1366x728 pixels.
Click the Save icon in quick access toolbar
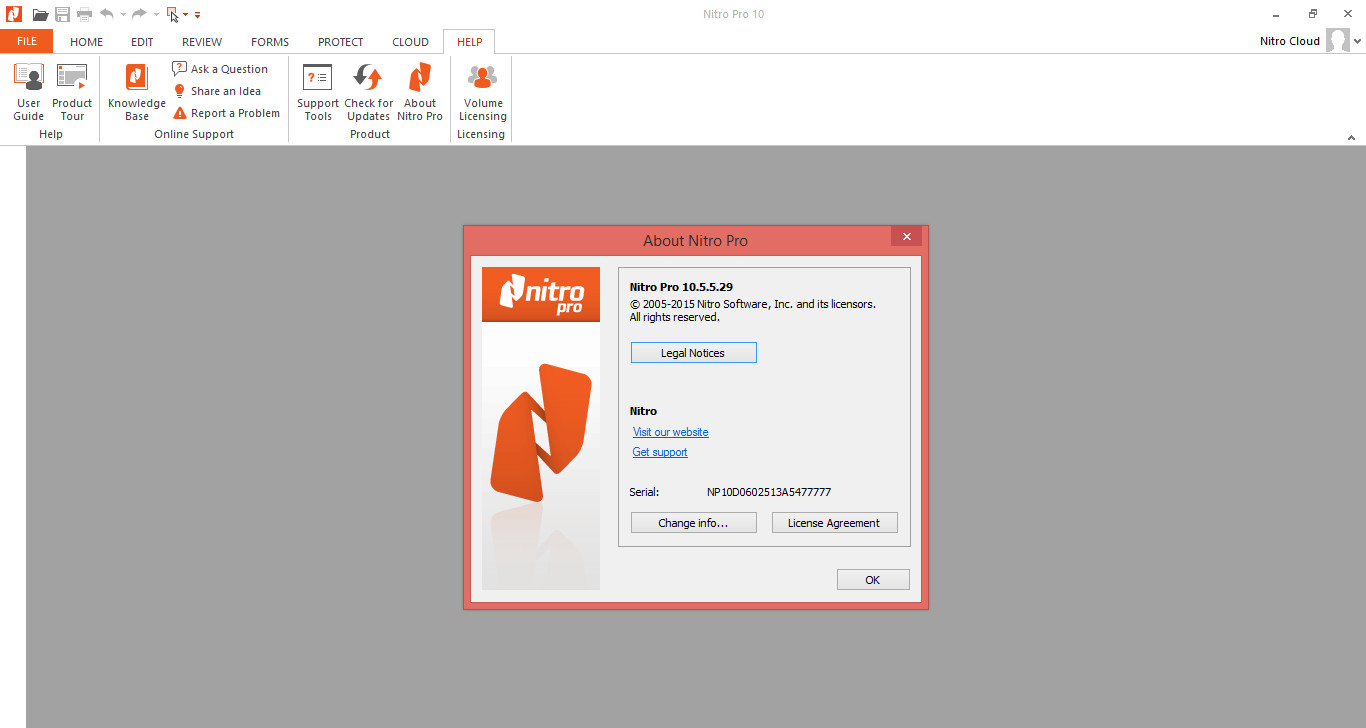[x=62, y=14]
